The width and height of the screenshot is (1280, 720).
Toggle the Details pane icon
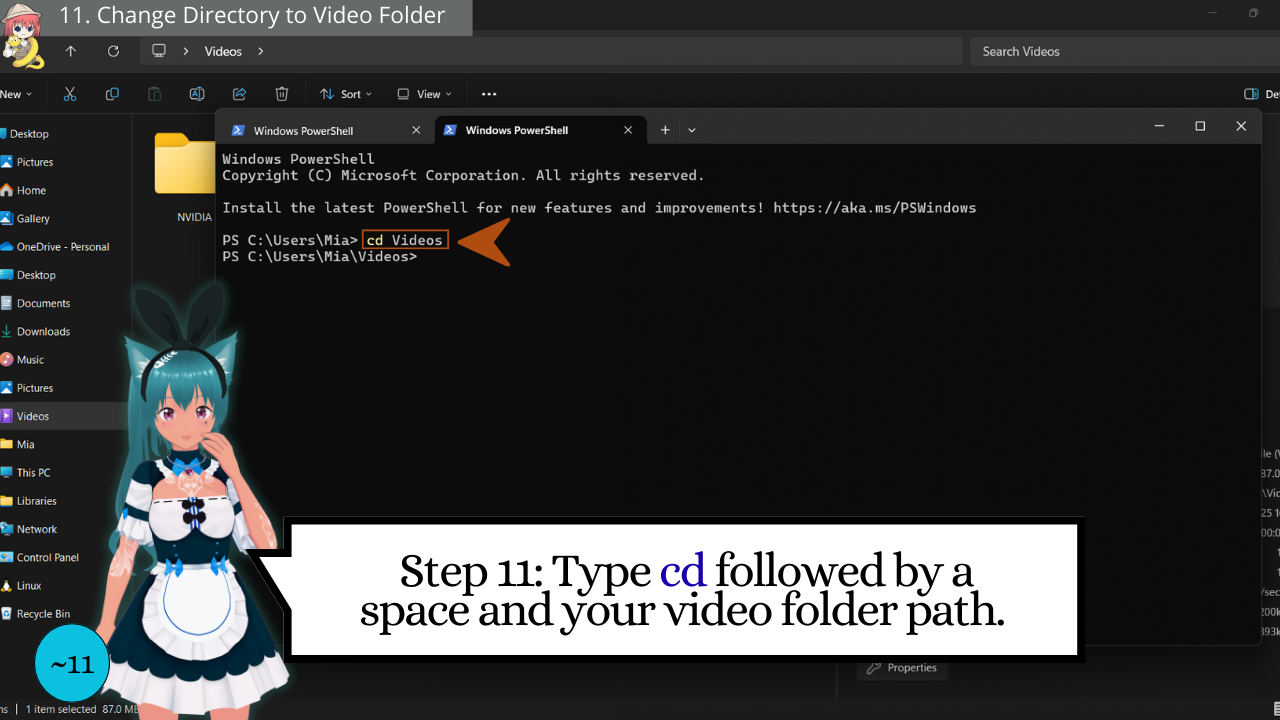coord(1251,94)
